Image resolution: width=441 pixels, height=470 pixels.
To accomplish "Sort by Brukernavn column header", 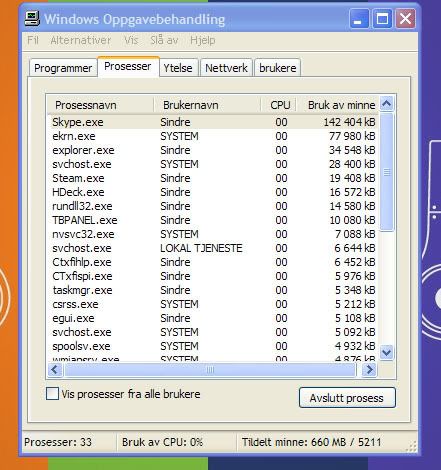I will [x=207, y=105].
